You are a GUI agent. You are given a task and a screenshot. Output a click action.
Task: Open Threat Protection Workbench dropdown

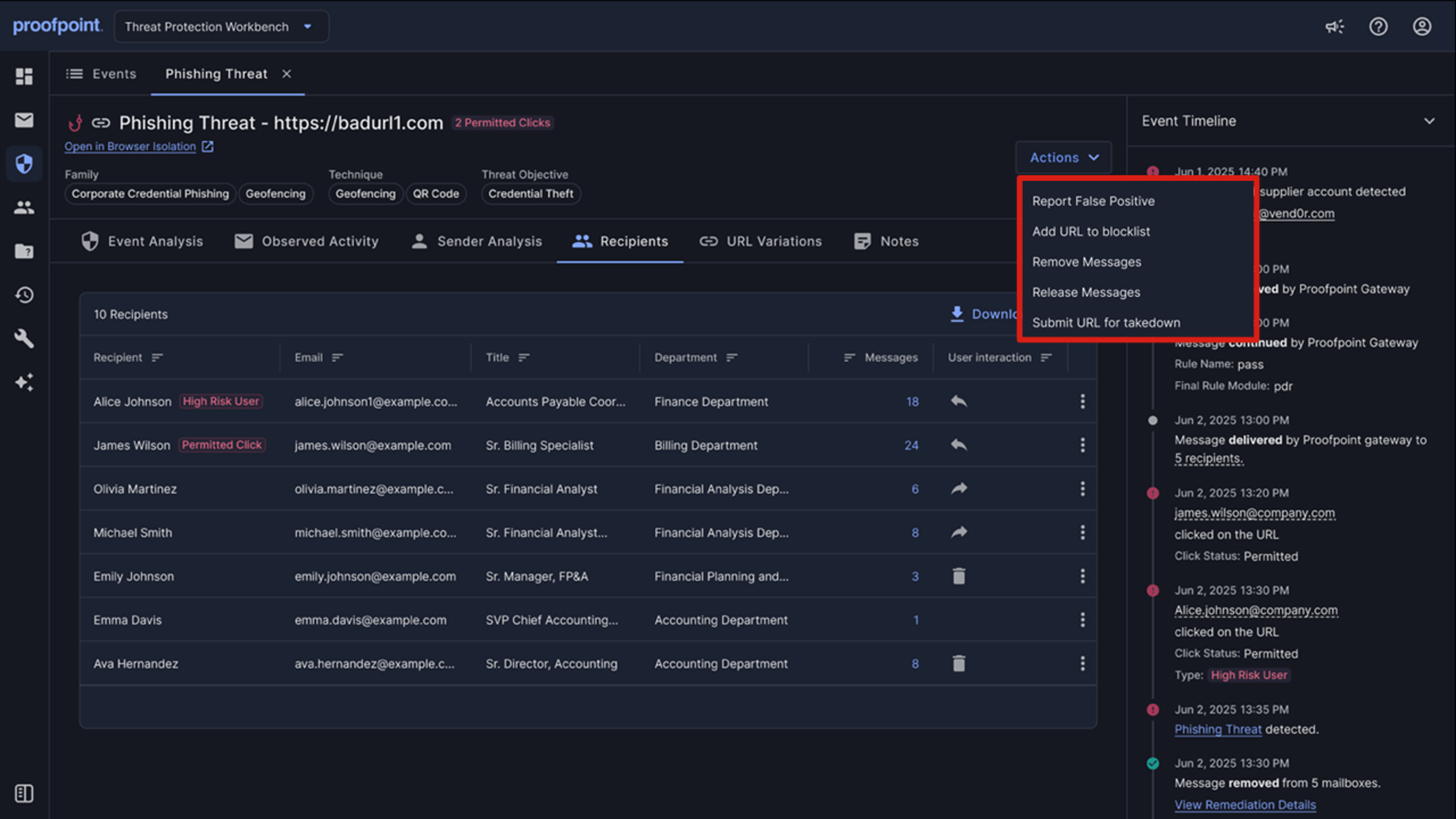pyautogui.click(x=221, y=27)
